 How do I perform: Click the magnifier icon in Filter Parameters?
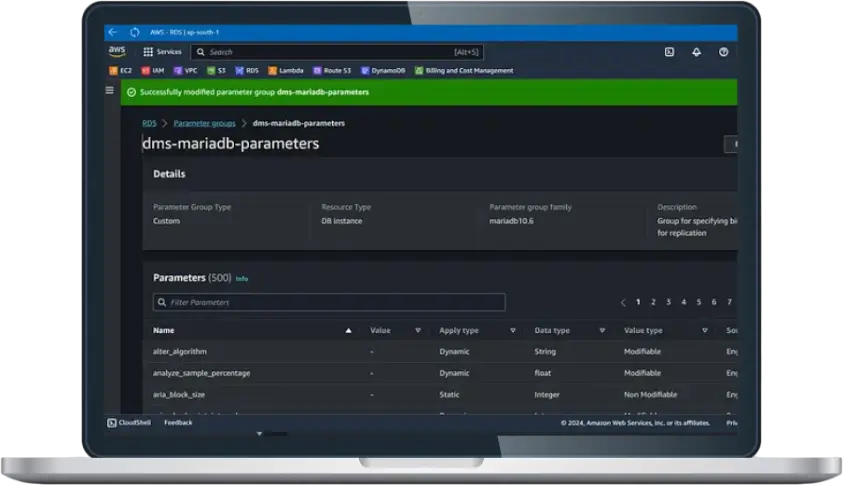(162, 302)
